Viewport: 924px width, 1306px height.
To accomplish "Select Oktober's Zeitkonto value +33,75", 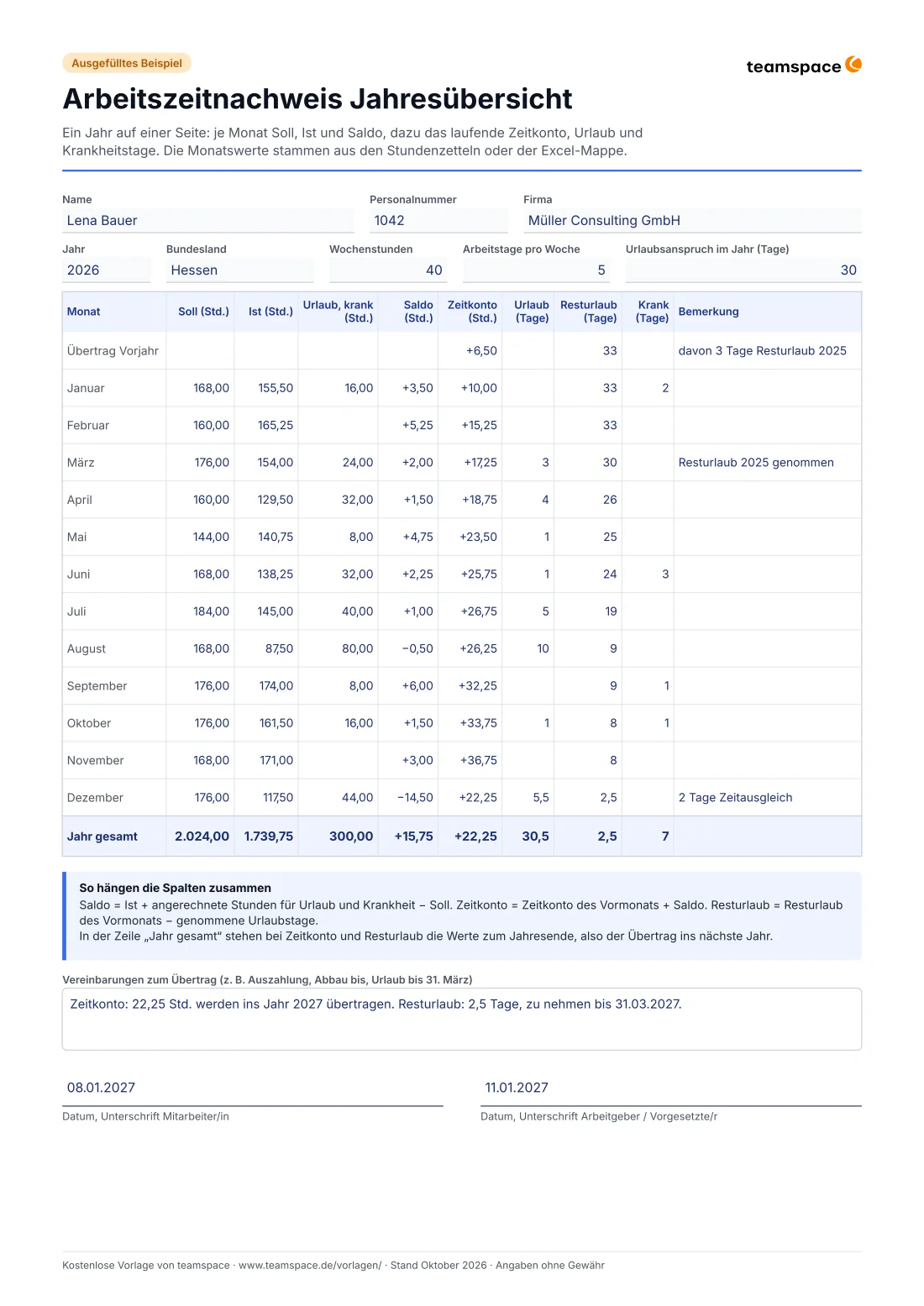I will 479,723.
